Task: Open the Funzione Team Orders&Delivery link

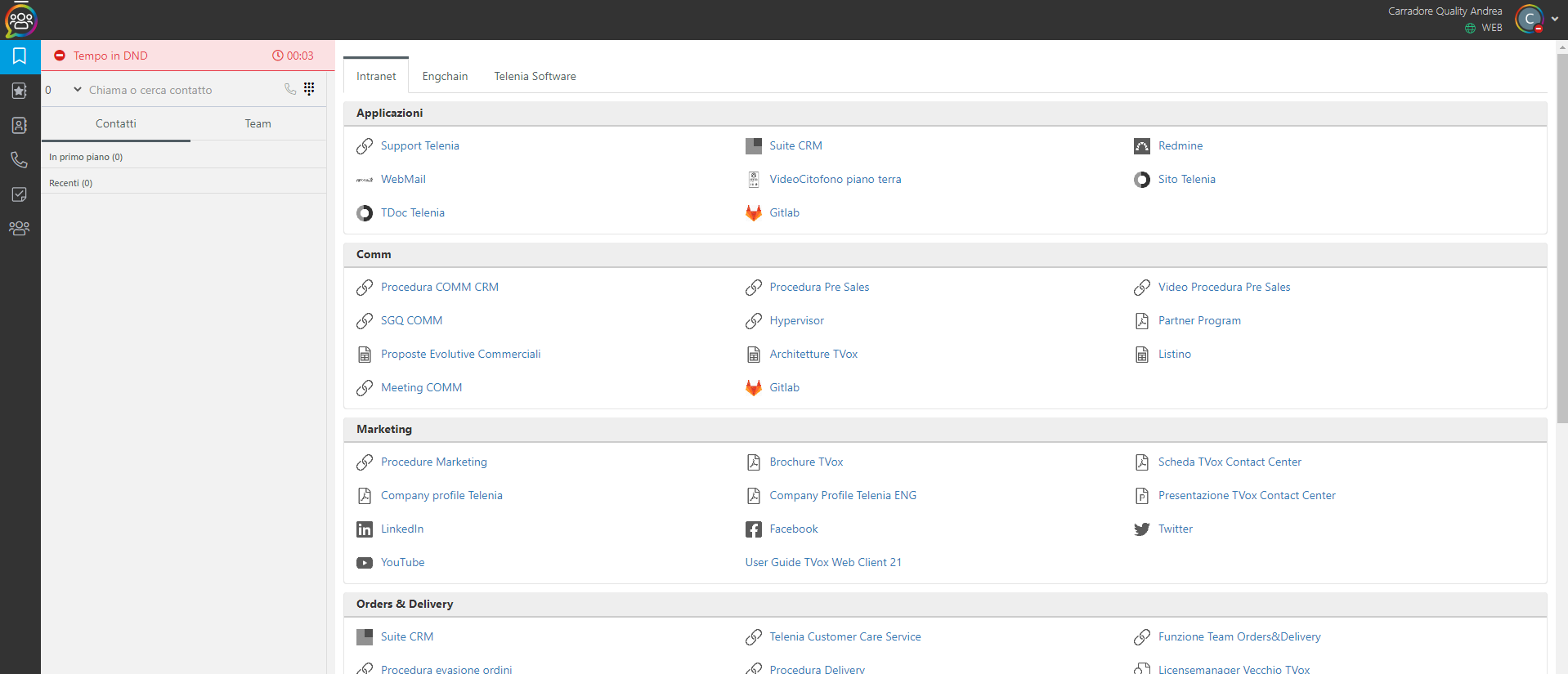Action: coord(1239,637)
